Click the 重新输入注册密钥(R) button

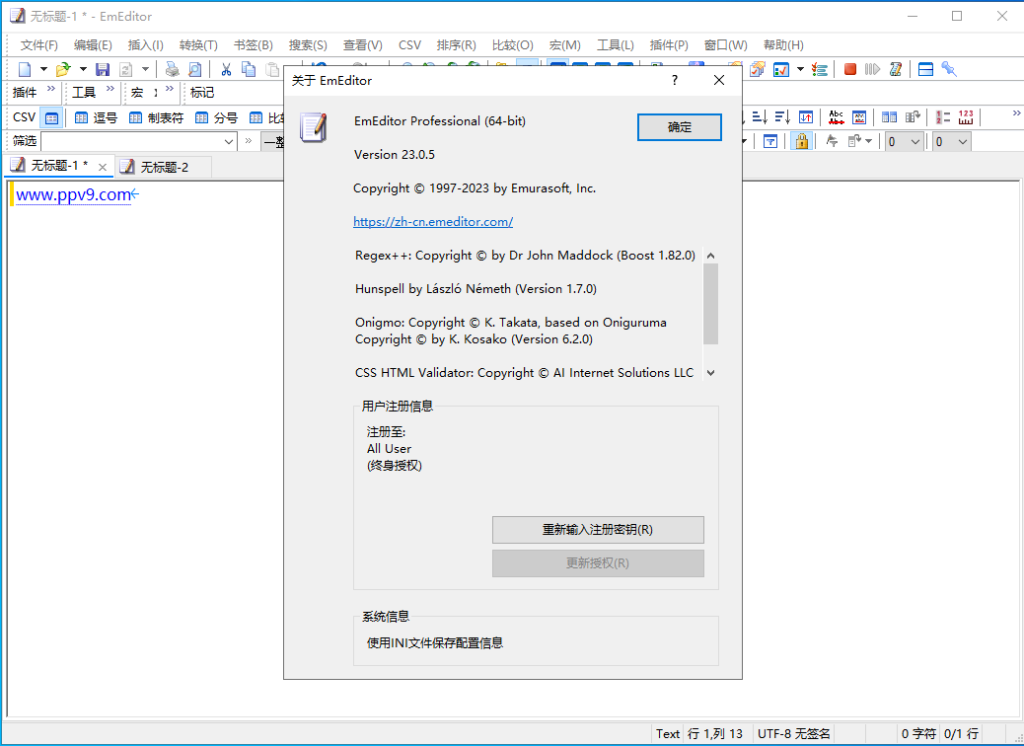(x=598, y=530)
